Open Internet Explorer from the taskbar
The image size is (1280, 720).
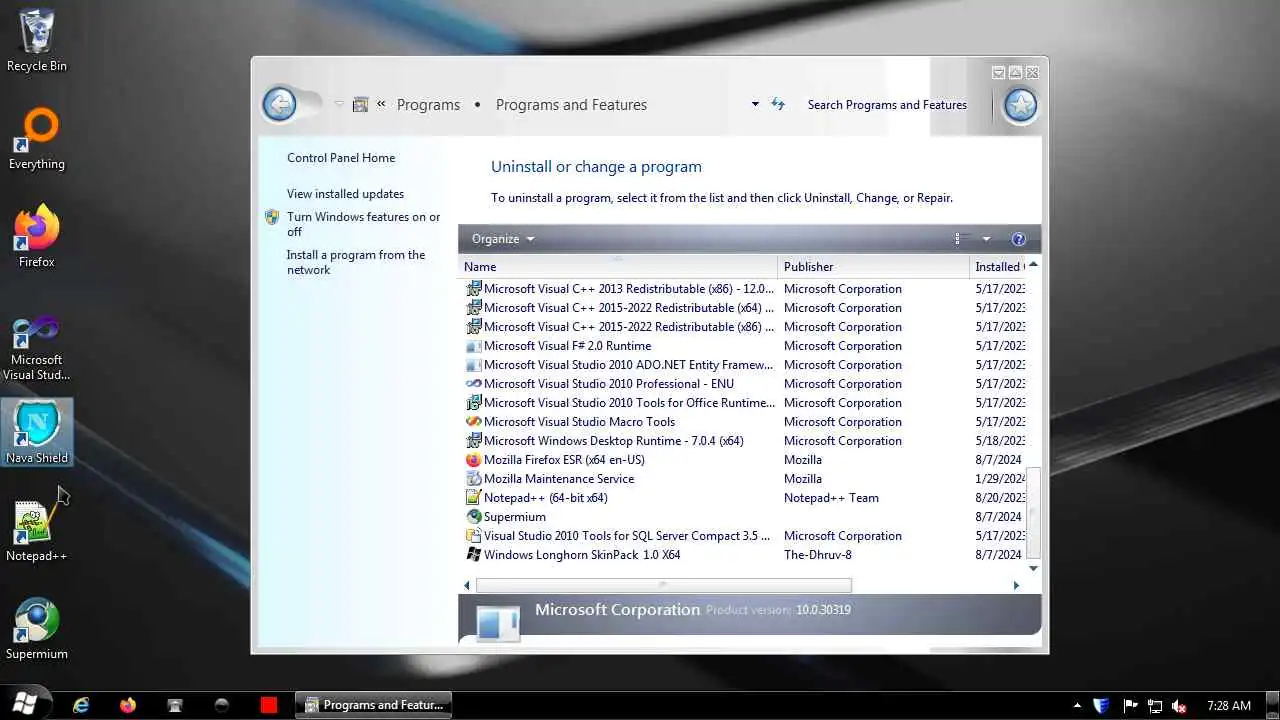tap(81, 705)
